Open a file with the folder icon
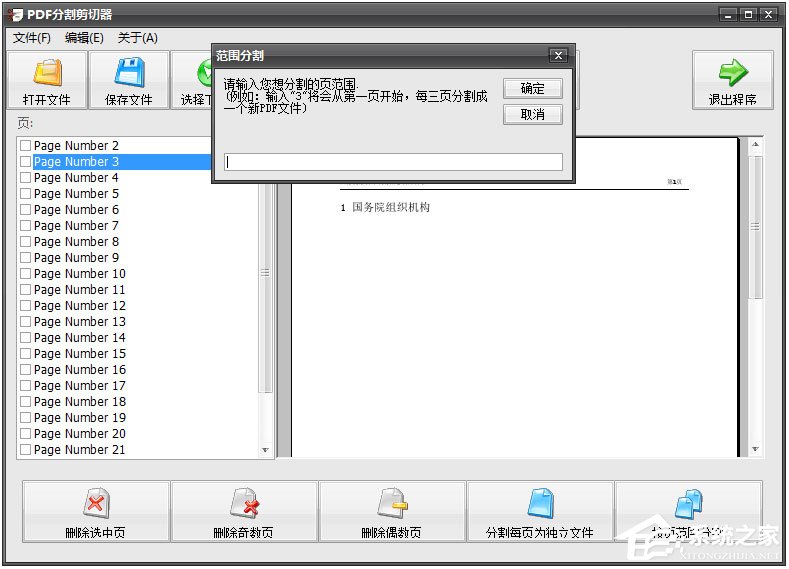 click(47, 80)
